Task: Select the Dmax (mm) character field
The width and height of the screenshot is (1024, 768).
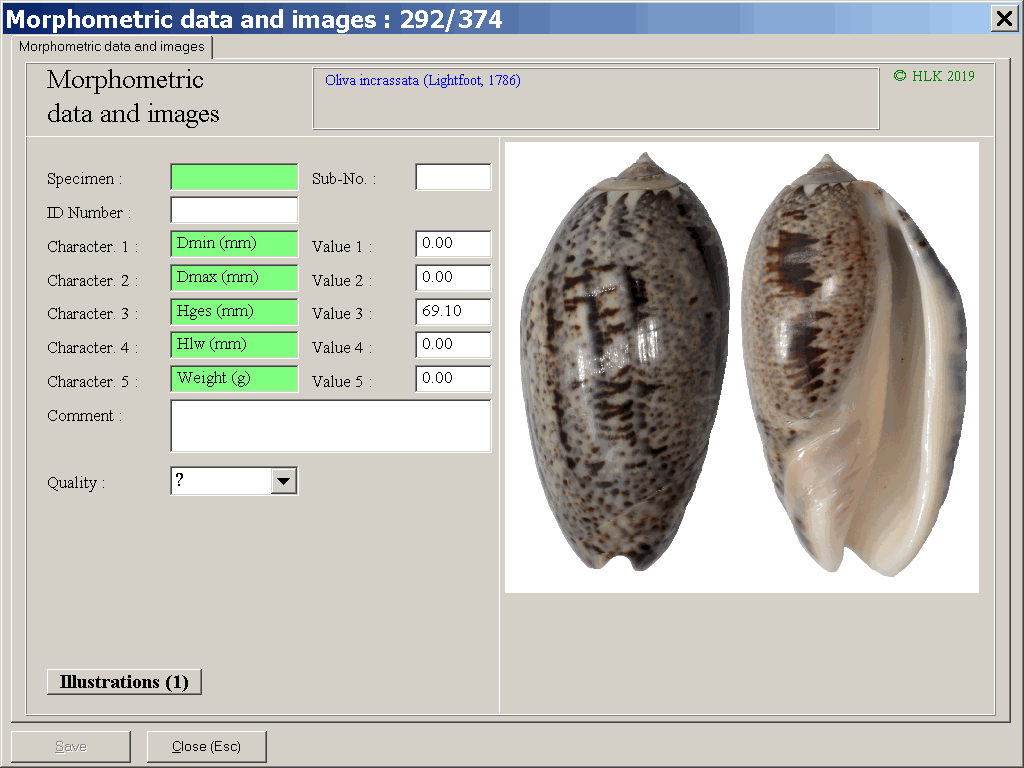Action: pos(234,278)
